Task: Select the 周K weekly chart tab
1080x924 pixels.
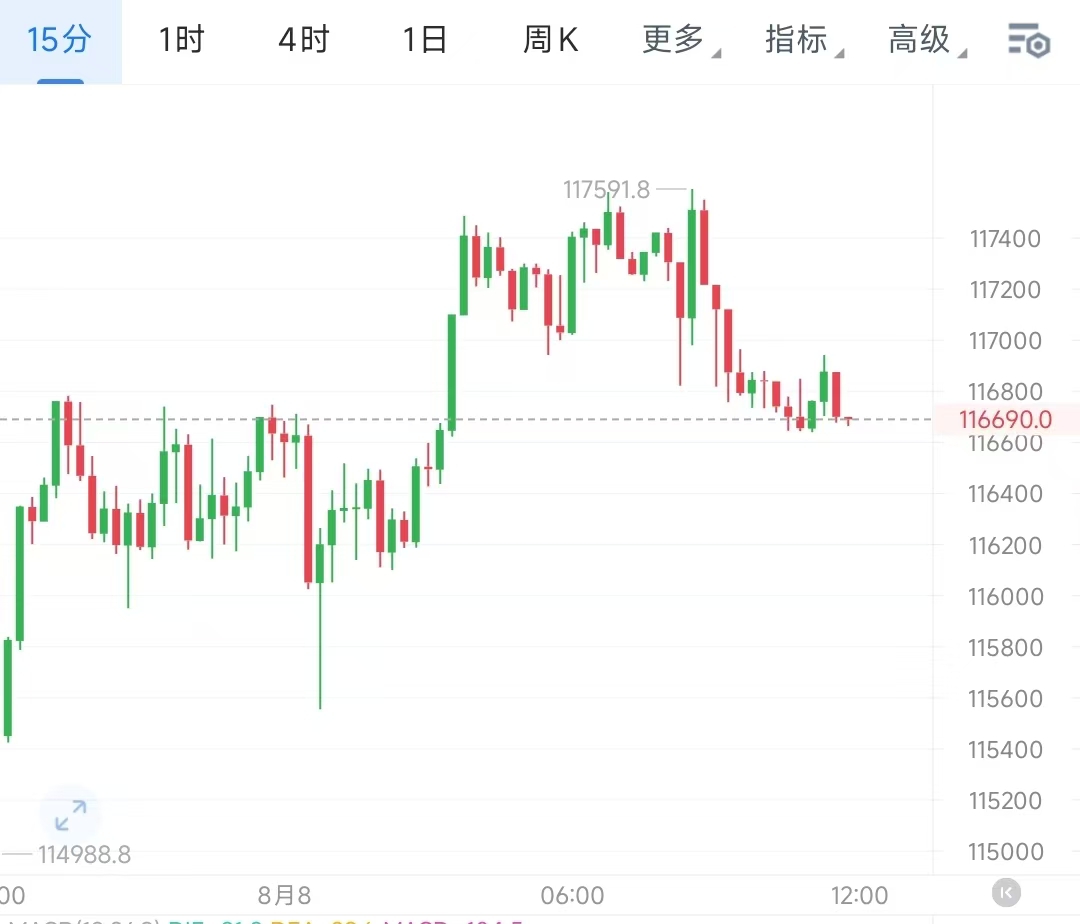Action: pos(551,41)
